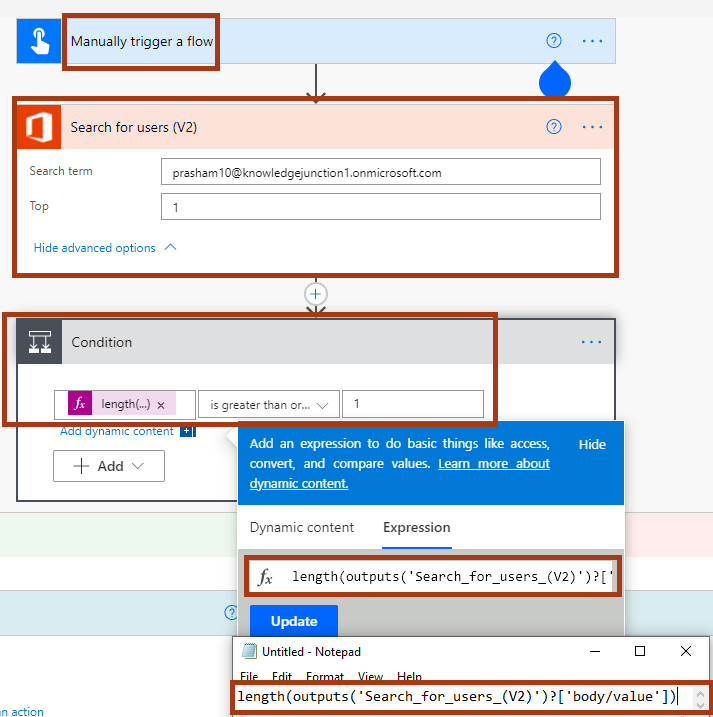This screenshot has height=717, width=713.
Task: Close the Notepad window
Action: tap(686, 651)
